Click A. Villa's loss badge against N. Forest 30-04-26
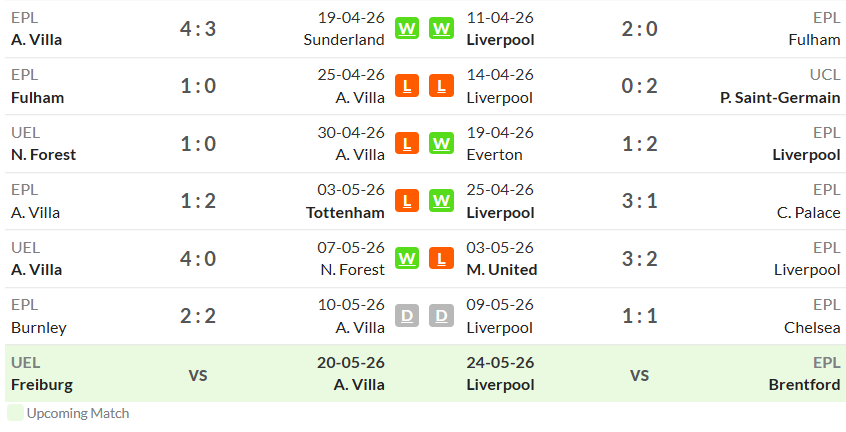 pos(407,143)
